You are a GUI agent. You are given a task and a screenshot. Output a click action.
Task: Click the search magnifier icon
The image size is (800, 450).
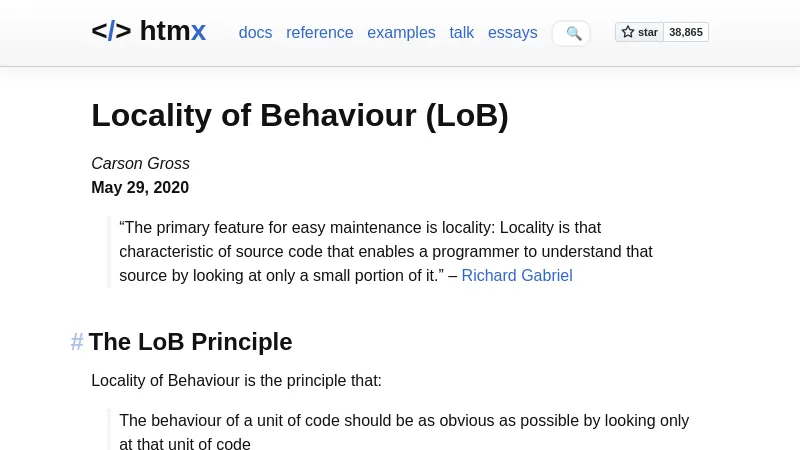[573, 33]
